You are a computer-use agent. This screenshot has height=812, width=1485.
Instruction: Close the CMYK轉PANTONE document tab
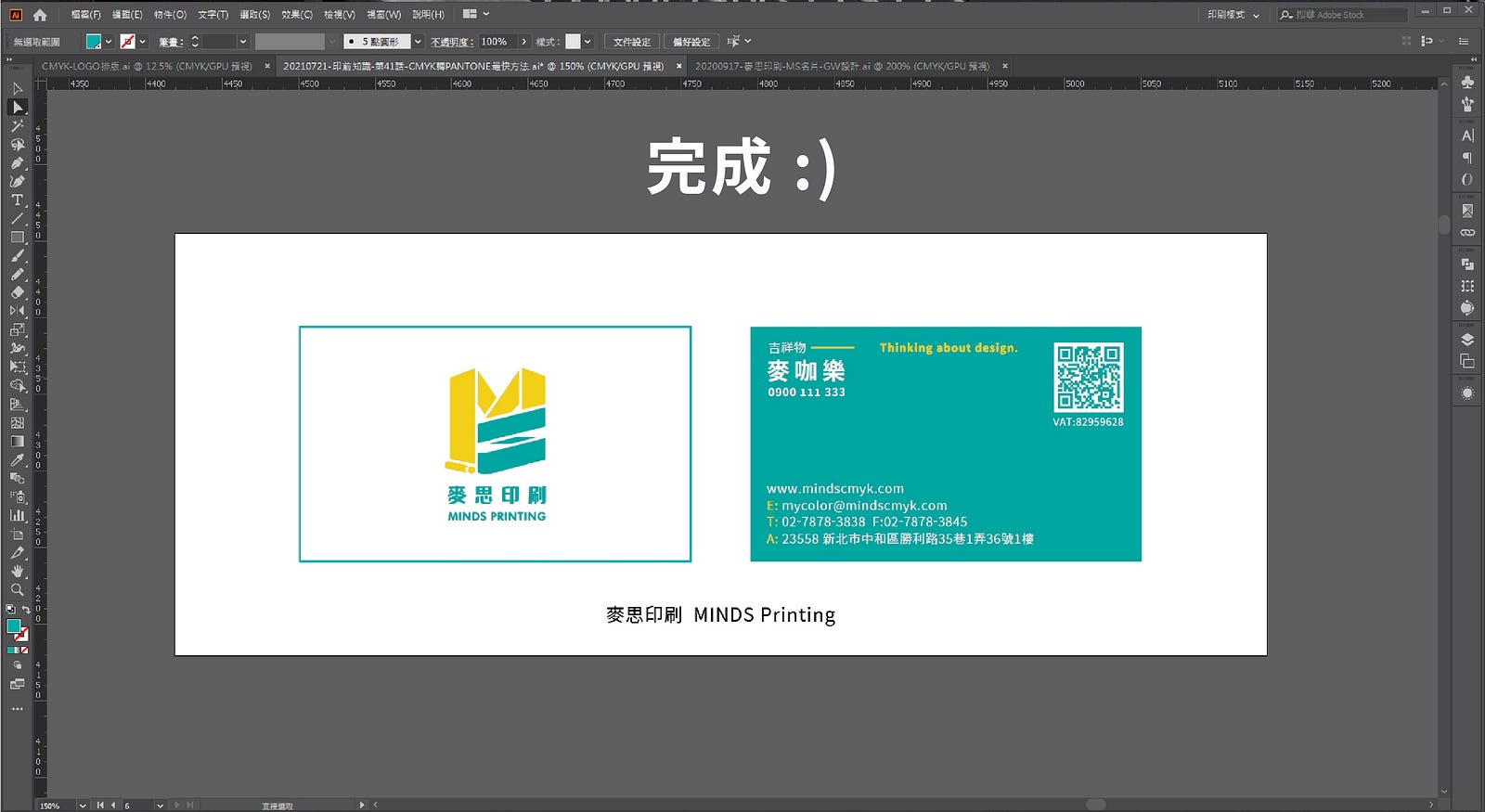coord(679,67)
